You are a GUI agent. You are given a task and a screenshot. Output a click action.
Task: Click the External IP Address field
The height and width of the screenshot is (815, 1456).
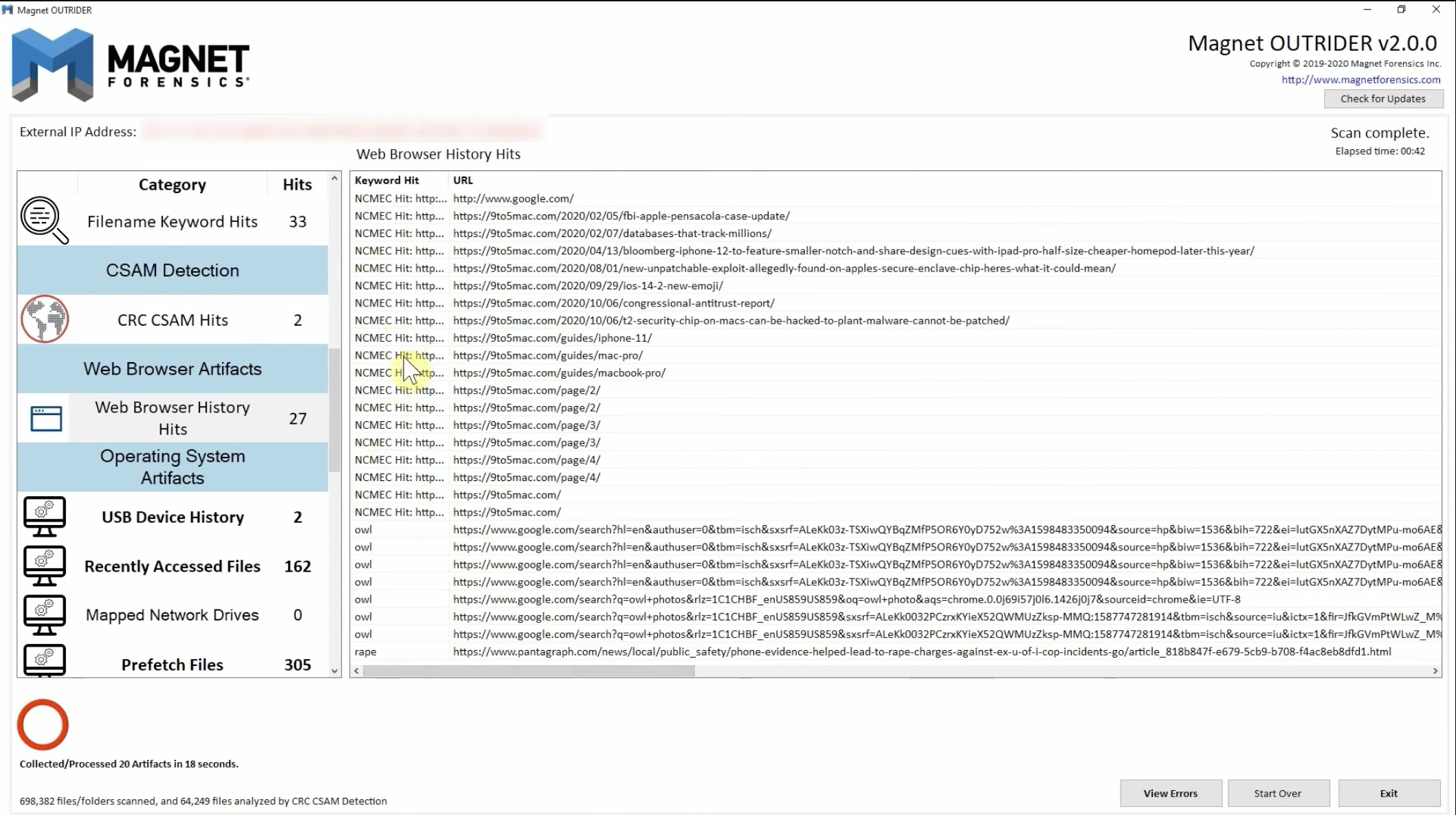(342, 131)
